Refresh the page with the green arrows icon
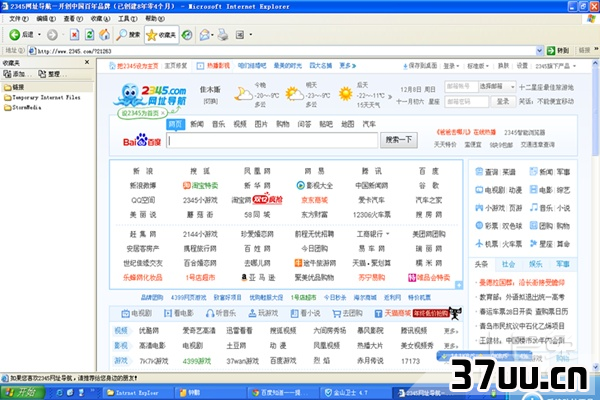600x400 pixels. [x=90, y=35]
